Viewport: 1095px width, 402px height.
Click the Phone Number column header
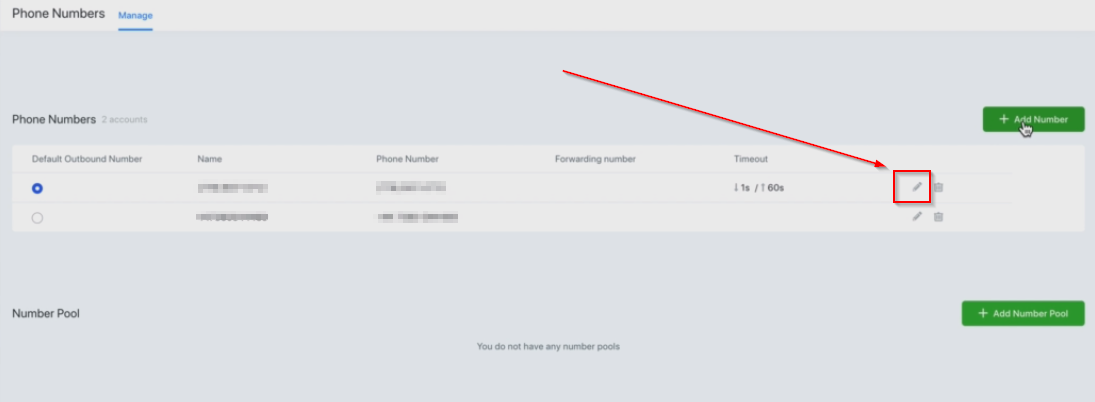407,159
